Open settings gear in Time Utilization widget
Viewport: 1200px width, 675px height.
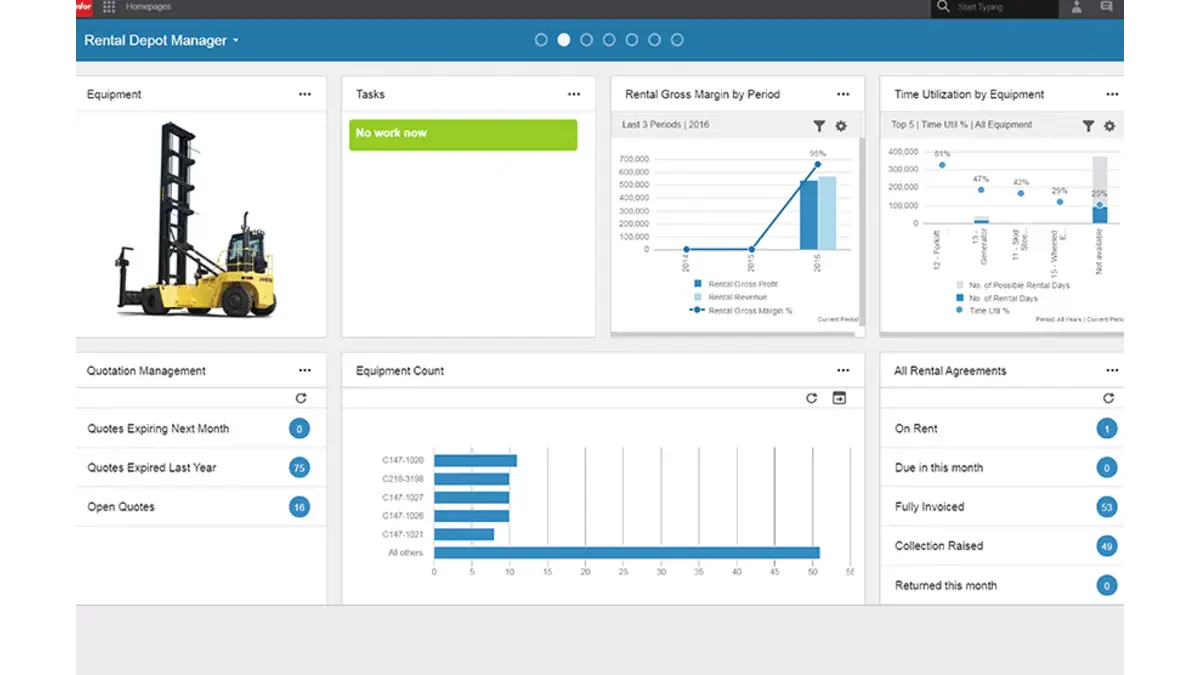pos(1109,126)
